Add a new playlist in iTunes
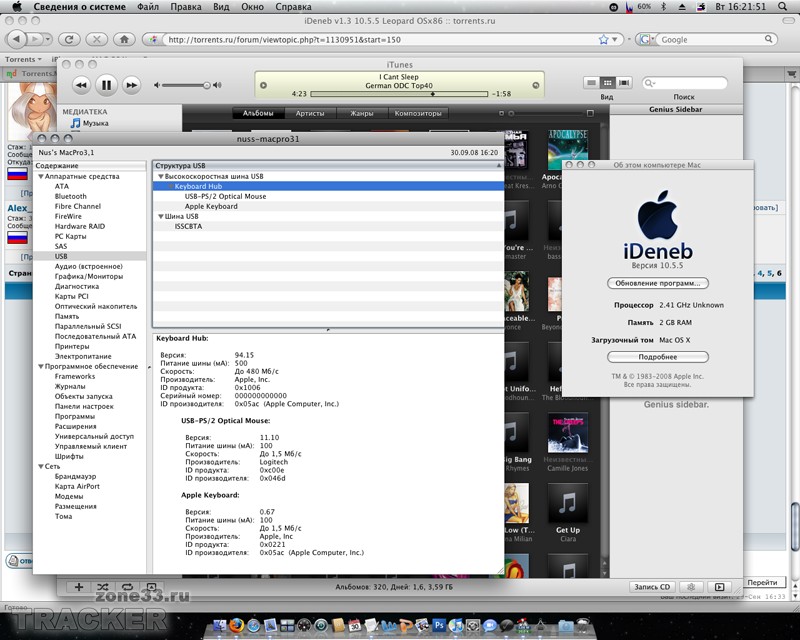This screenshot has width=800, height=640. tap(79, 587)
